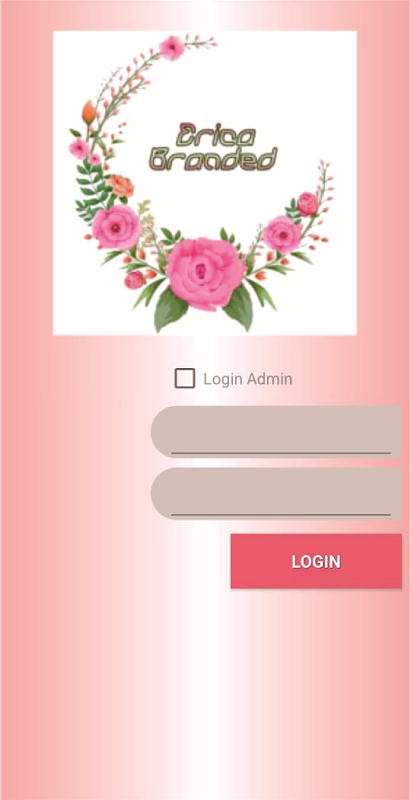Click the tiny pink rosebud beside the center rose

[134, 280]
